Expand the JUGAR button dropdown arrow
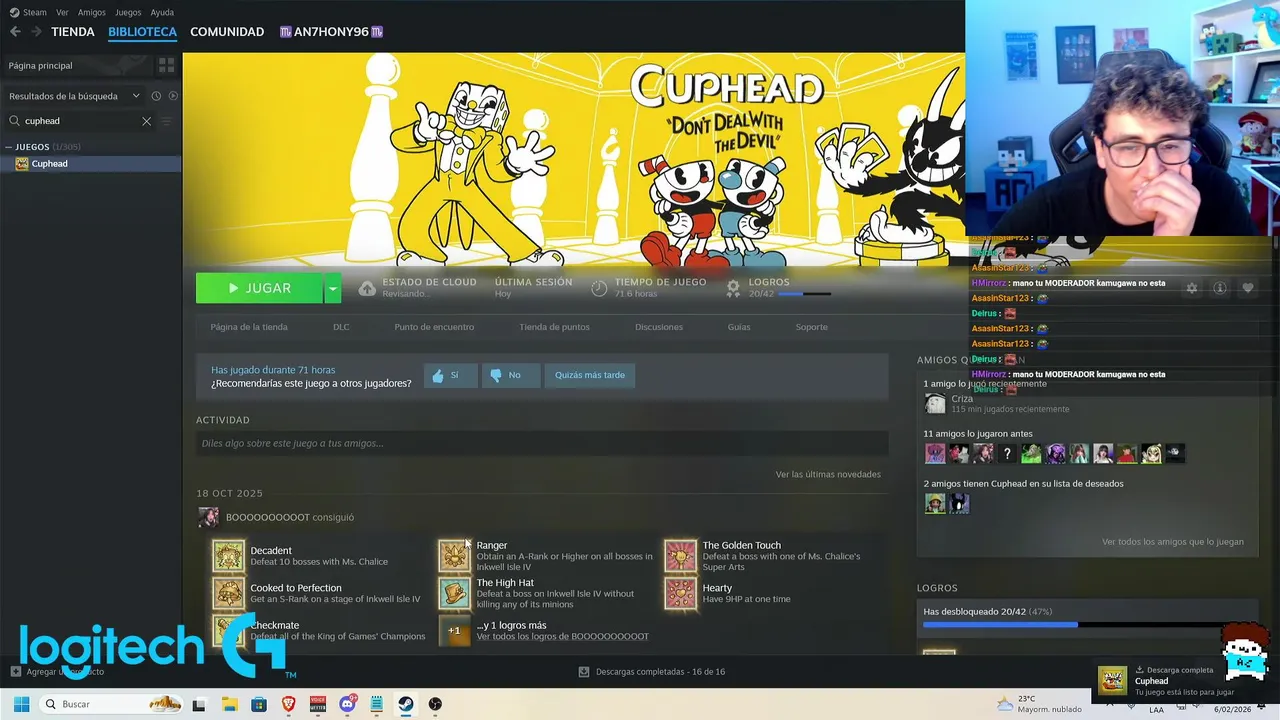The width and height of the screenshot is (1280, 720). [x=333, y=288]
